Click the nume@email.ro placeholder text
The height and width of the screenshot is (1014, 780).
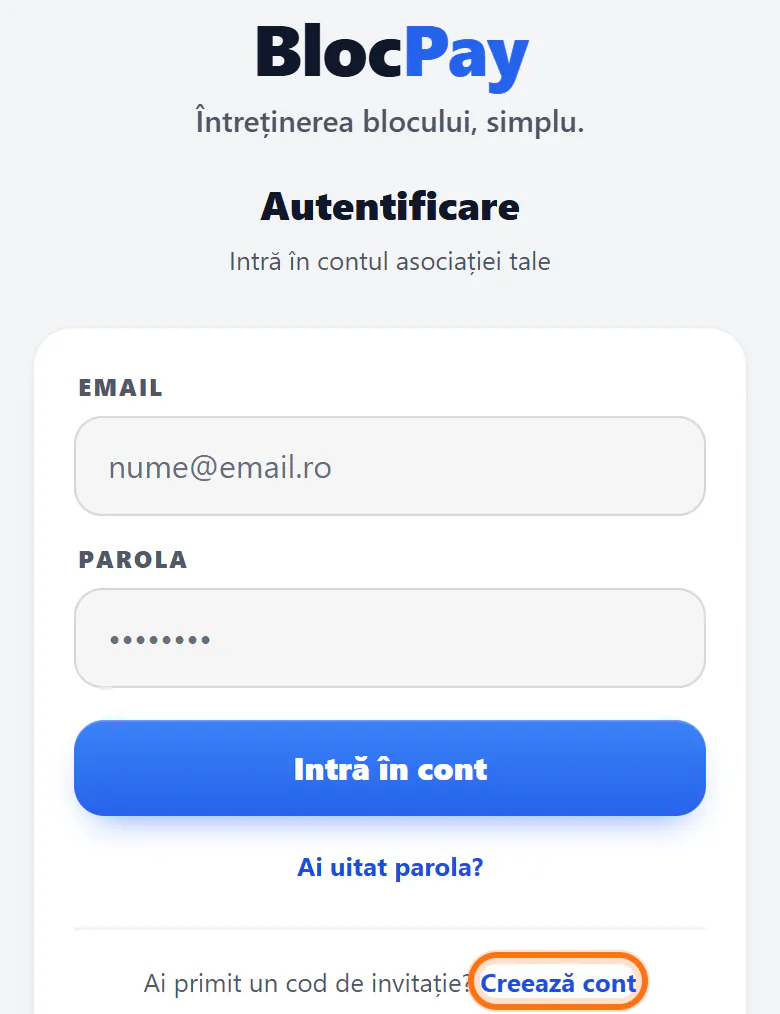(220, 468)
